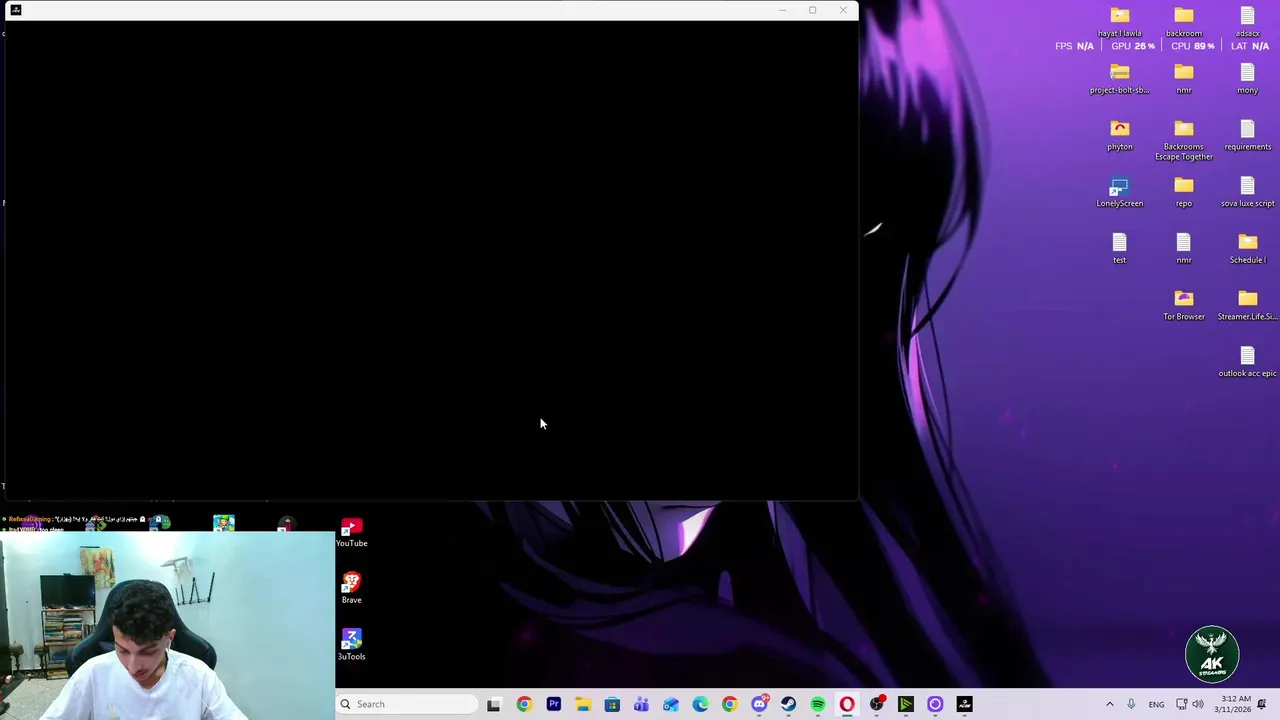Select the adsacx text file icon
Image resolution: width=1280 pixels, height=720 pixels.
tap(1247, 23)
